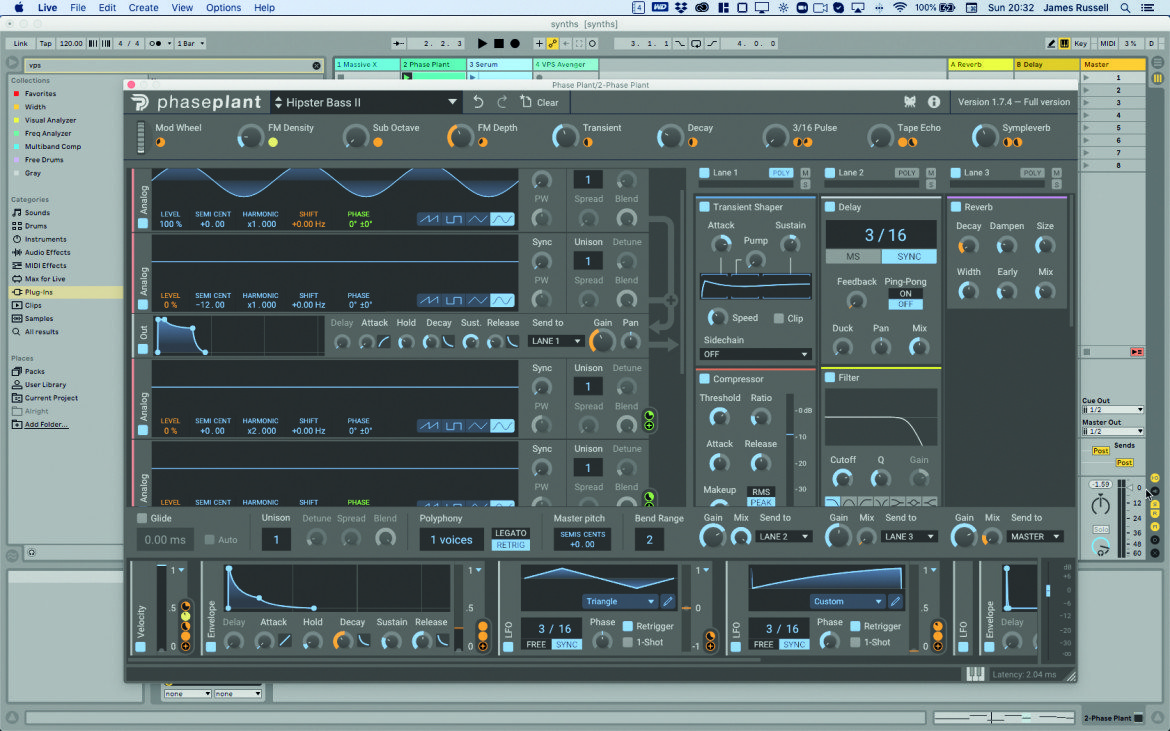Select the square waveform icon on first oscillator
This screenshot has height=731, width=1170.
(x=454, y=219)
